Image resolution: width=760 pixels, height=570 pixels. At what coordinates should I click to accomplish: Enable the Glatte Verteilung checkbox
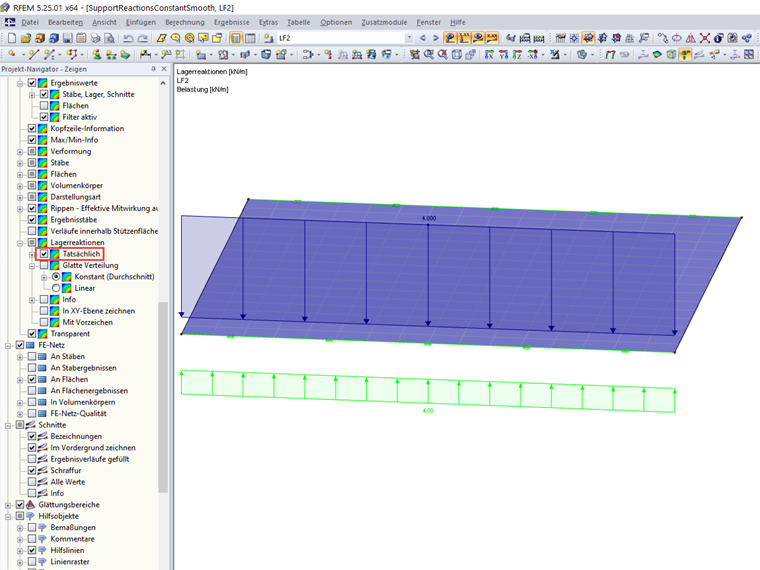tap(44, 266)
